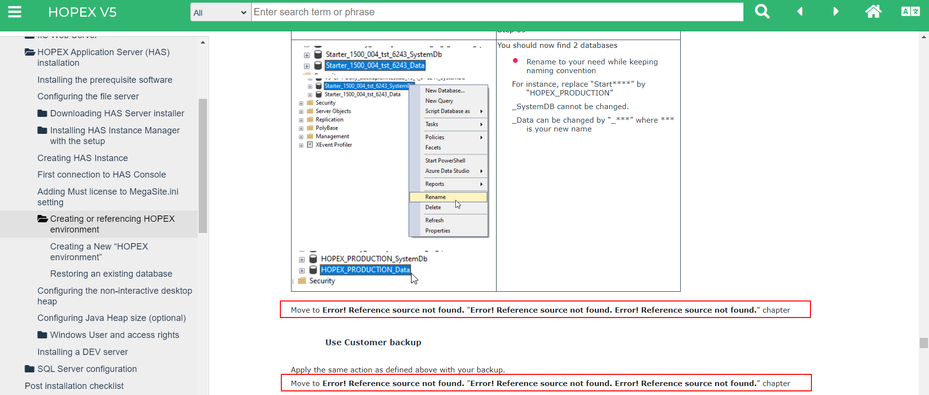
Task: Go to previous topic arrow
Action: point(799,12)
